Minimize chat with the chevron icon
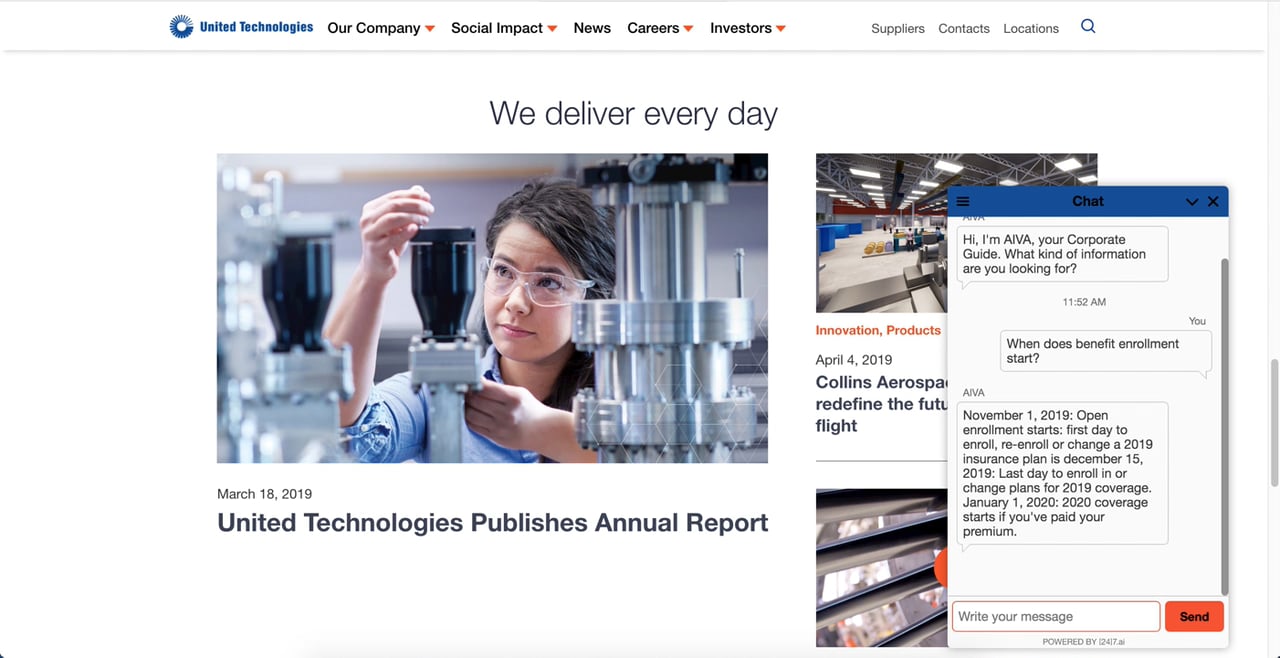This screenshot has height=658, width=1280. (x=1192, y=201)
